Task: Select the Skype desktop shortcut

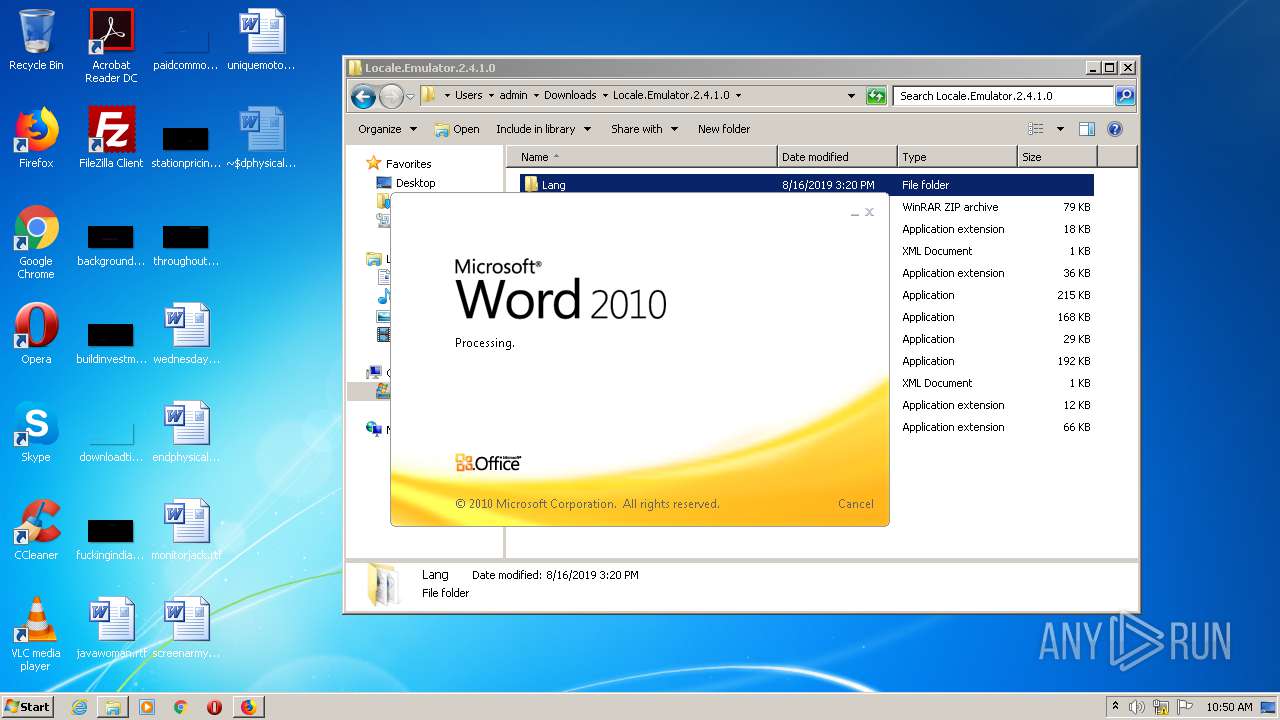Action: 36,432
